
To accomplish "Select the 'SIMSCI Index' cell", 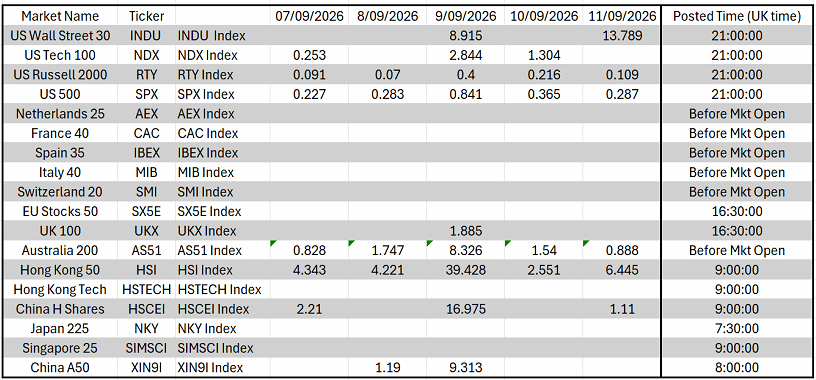I will (x=223, y=348).
